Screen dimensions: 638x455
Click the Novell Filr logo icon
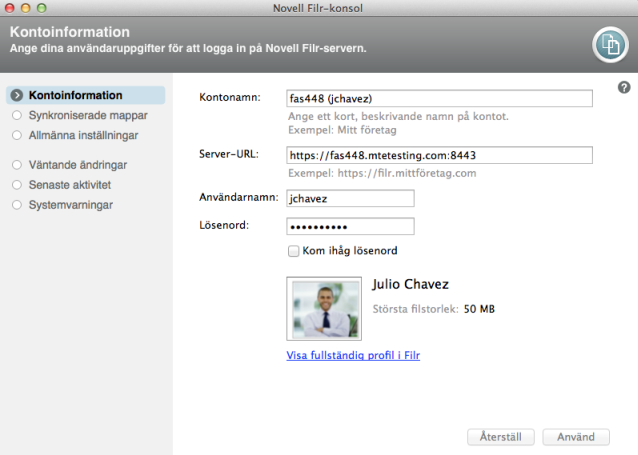tap(610, 45)
